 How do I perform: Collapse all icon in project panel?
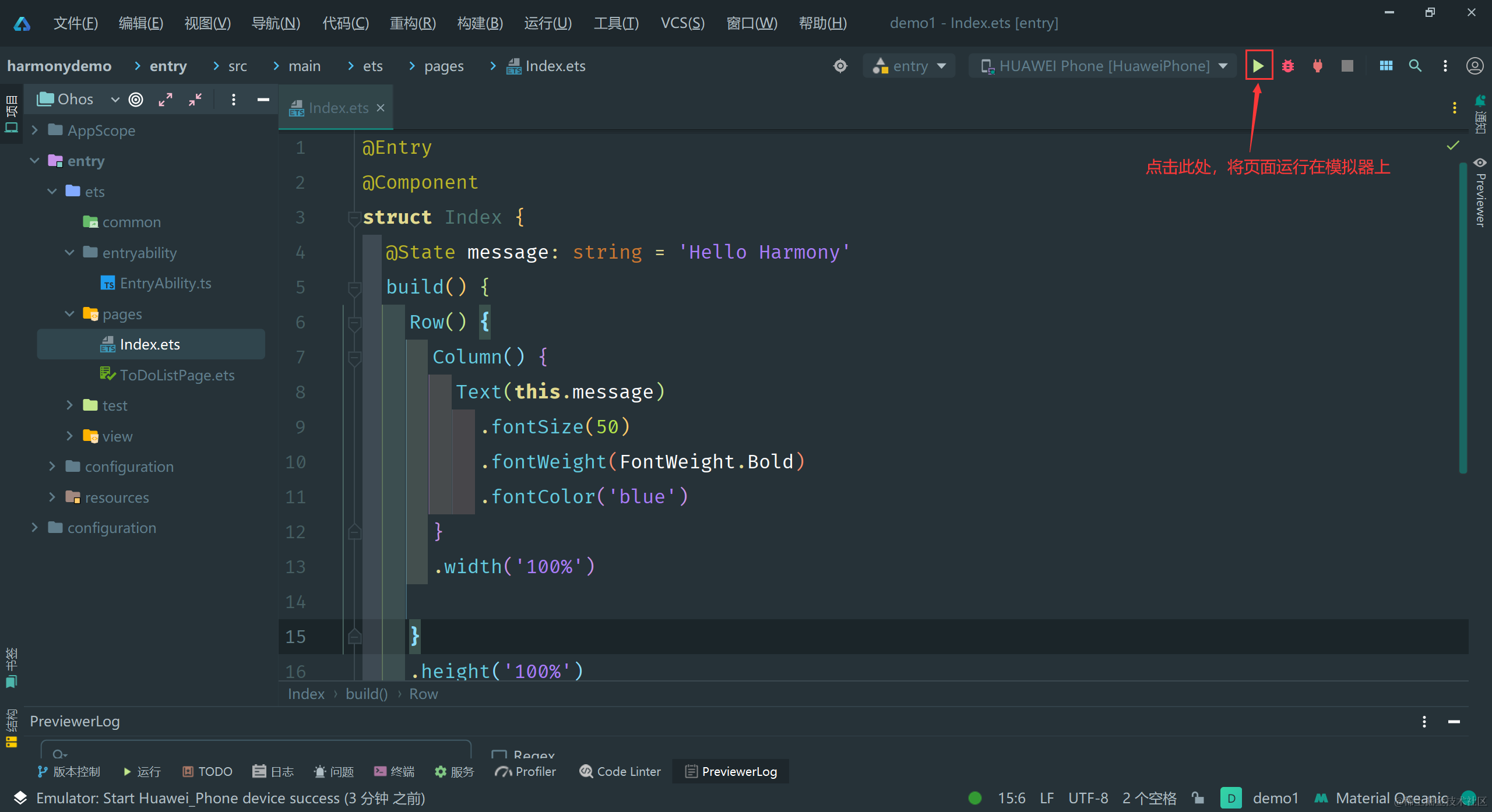(x=195, y=100)
